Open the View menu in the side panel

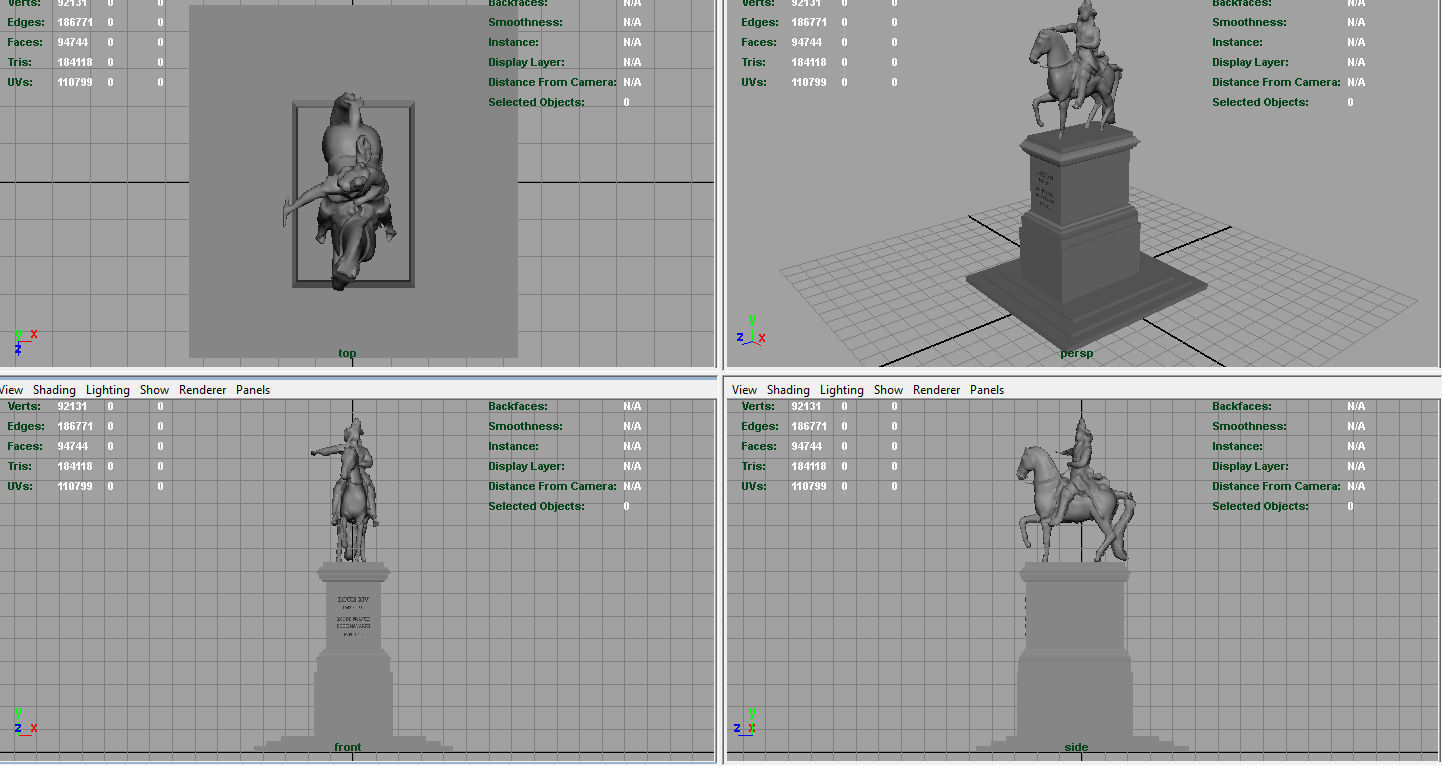pos(744,390)
